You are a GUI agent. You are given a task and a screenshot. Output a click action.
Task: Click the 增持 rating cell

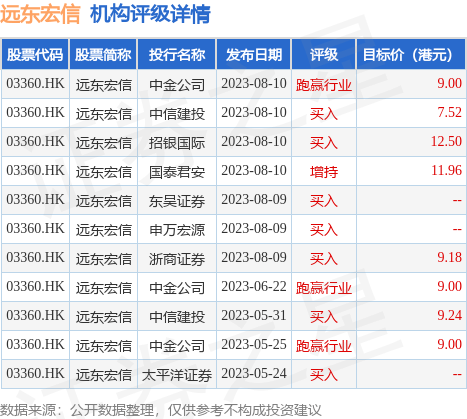coord(324,171)
